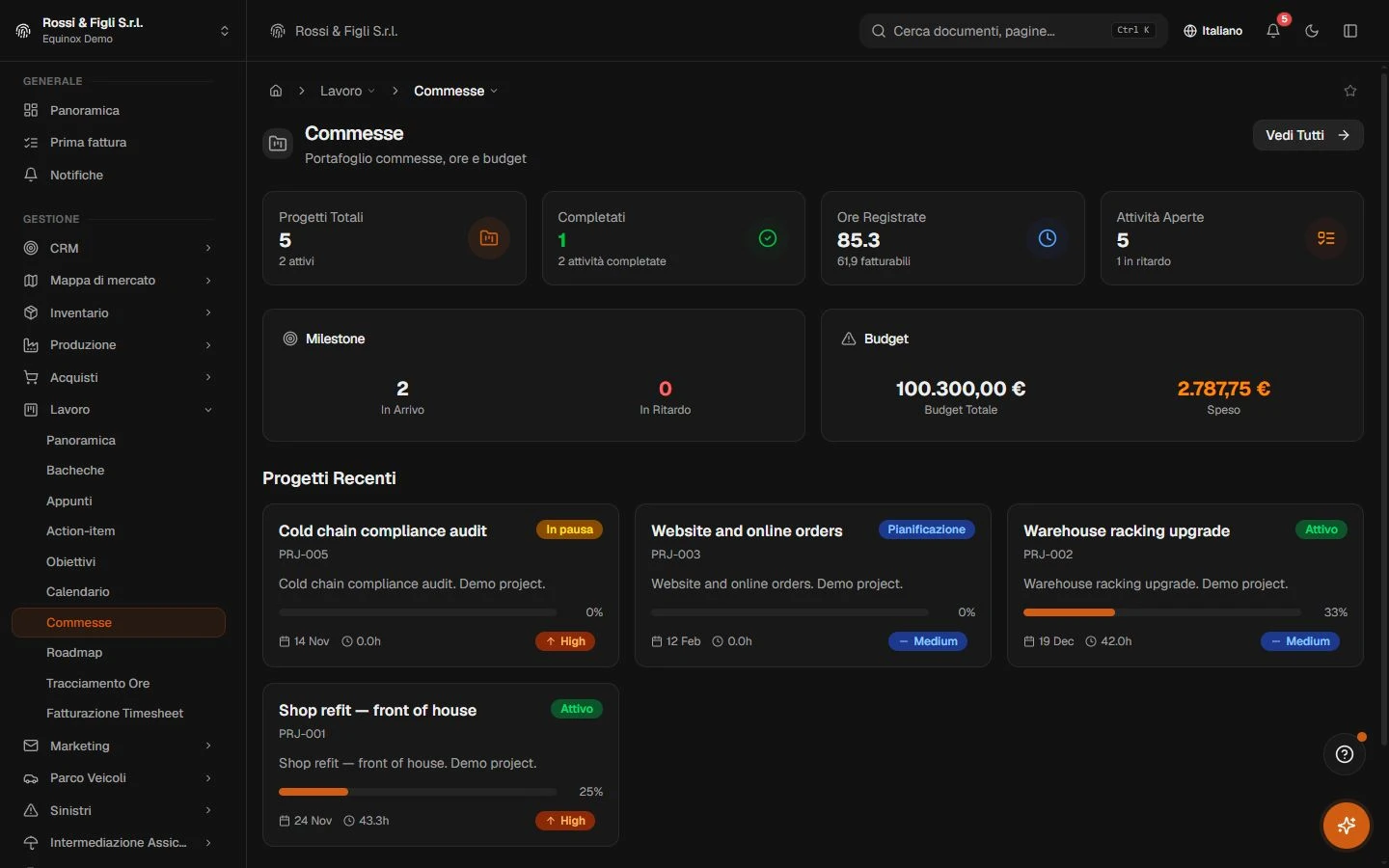The height and width of the screenshot is (868, 1389).
Task: Click the Completati green check icon
Action: point(768,238)
